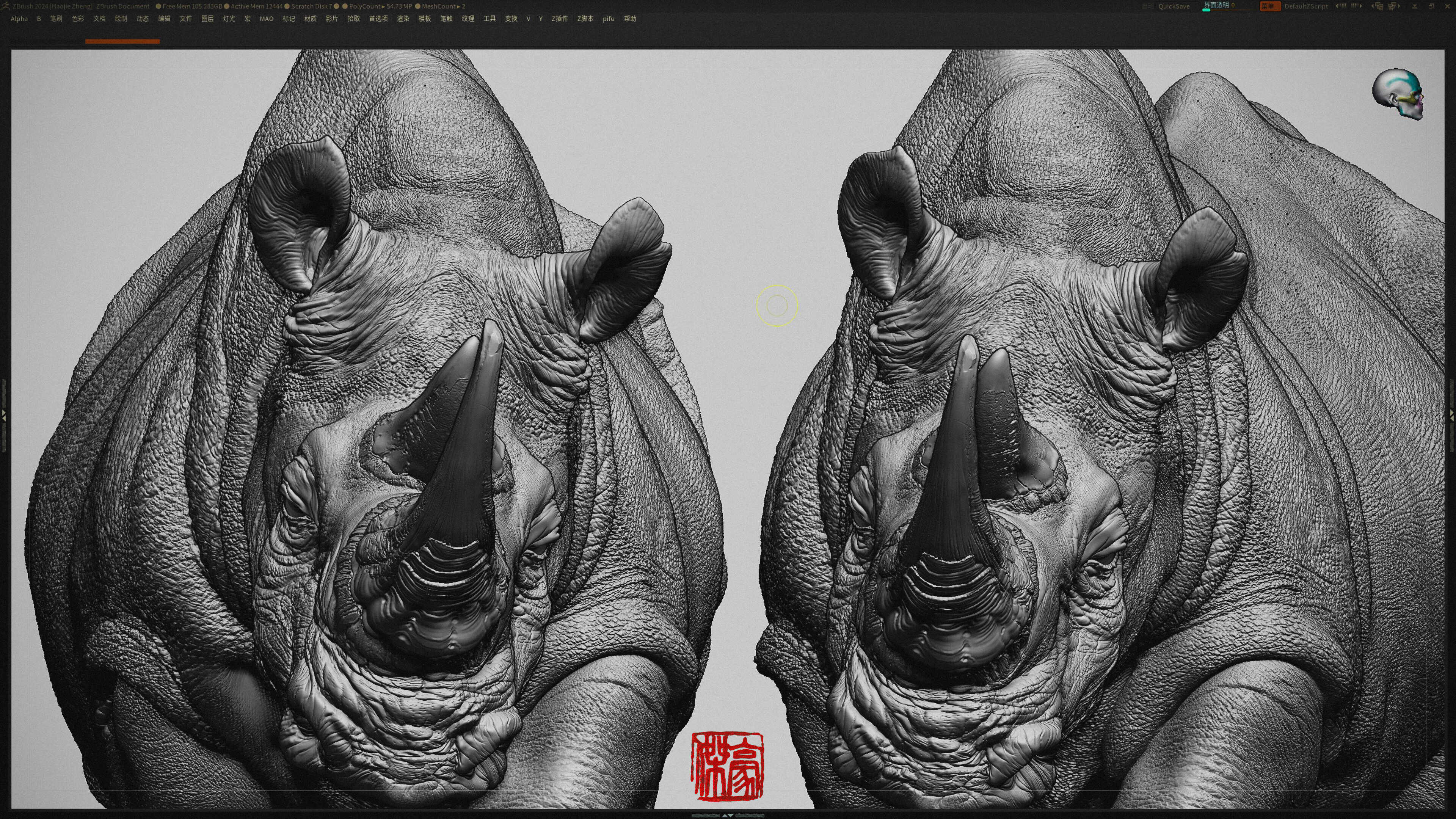Click the hide-to-tray minimize icon
Image resolution: width=1456 pixels, height=819 pixels.
[1415, 6]
